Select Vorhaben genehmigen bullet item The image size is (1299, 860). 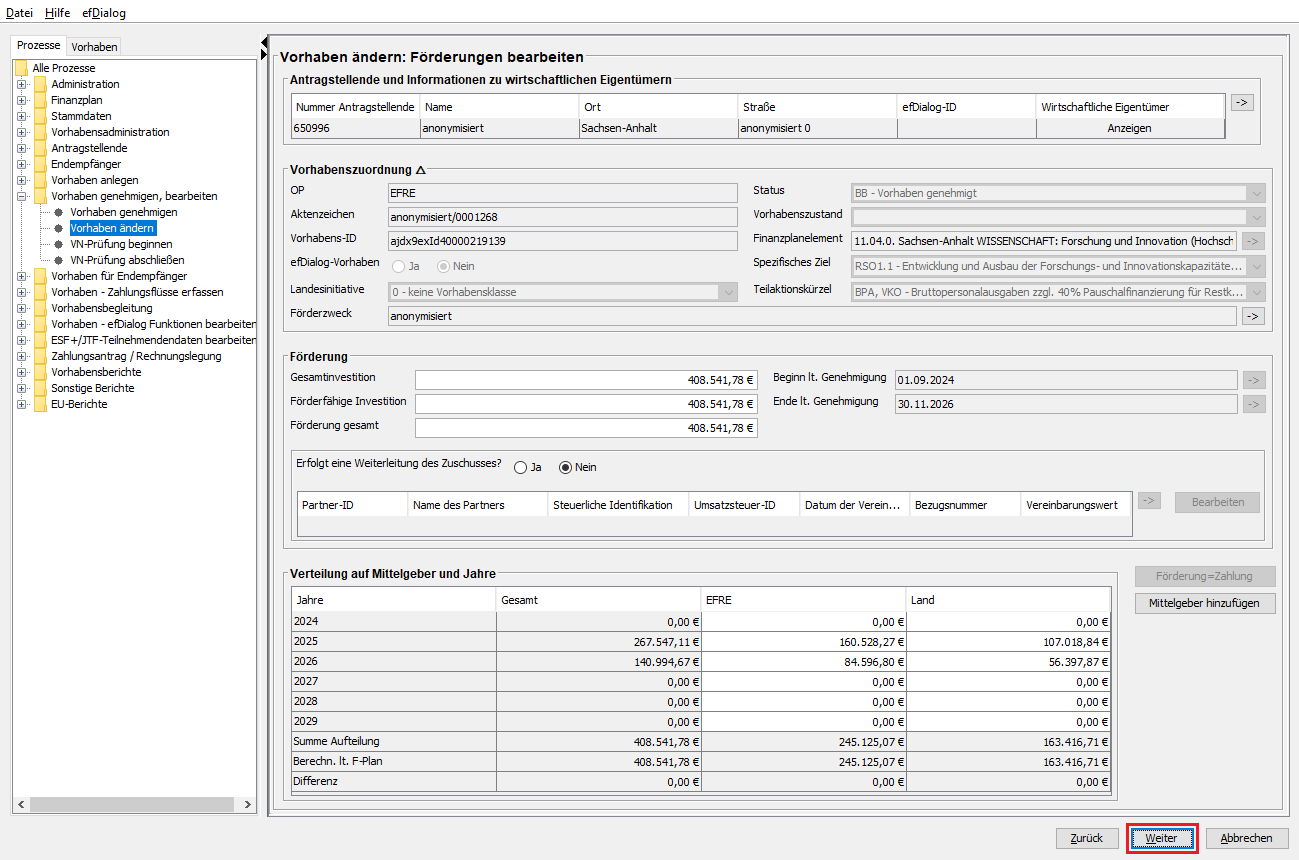(x=59, y=212)
